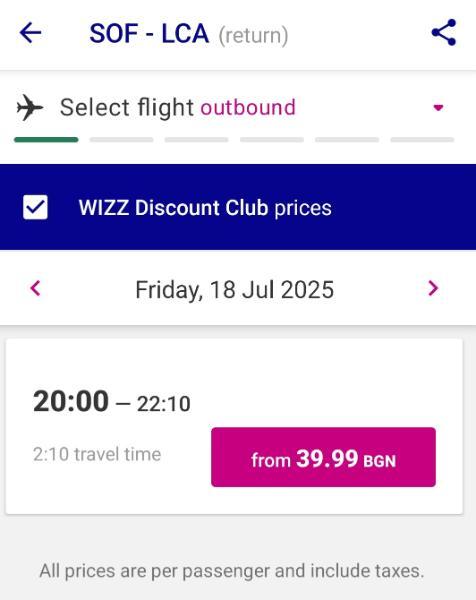Image resolution: width=476 pixels, height=600 pixels.
Task: Click the fourth booking progress step segment
Action: click(272, 140)
